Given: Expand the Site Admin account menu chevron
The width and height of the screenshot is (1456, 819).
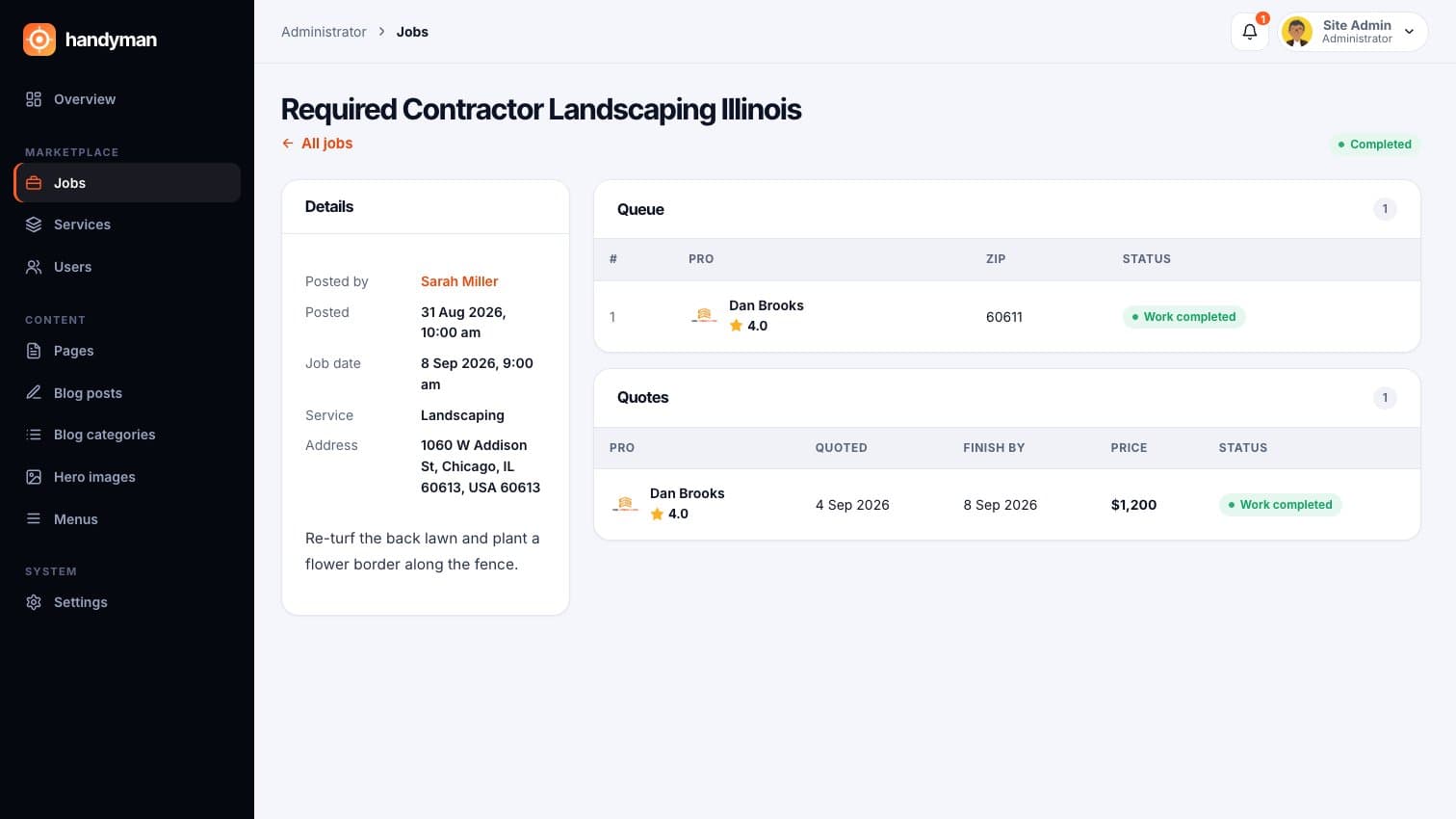Looking at the screenshot, I should [1410, 32].
